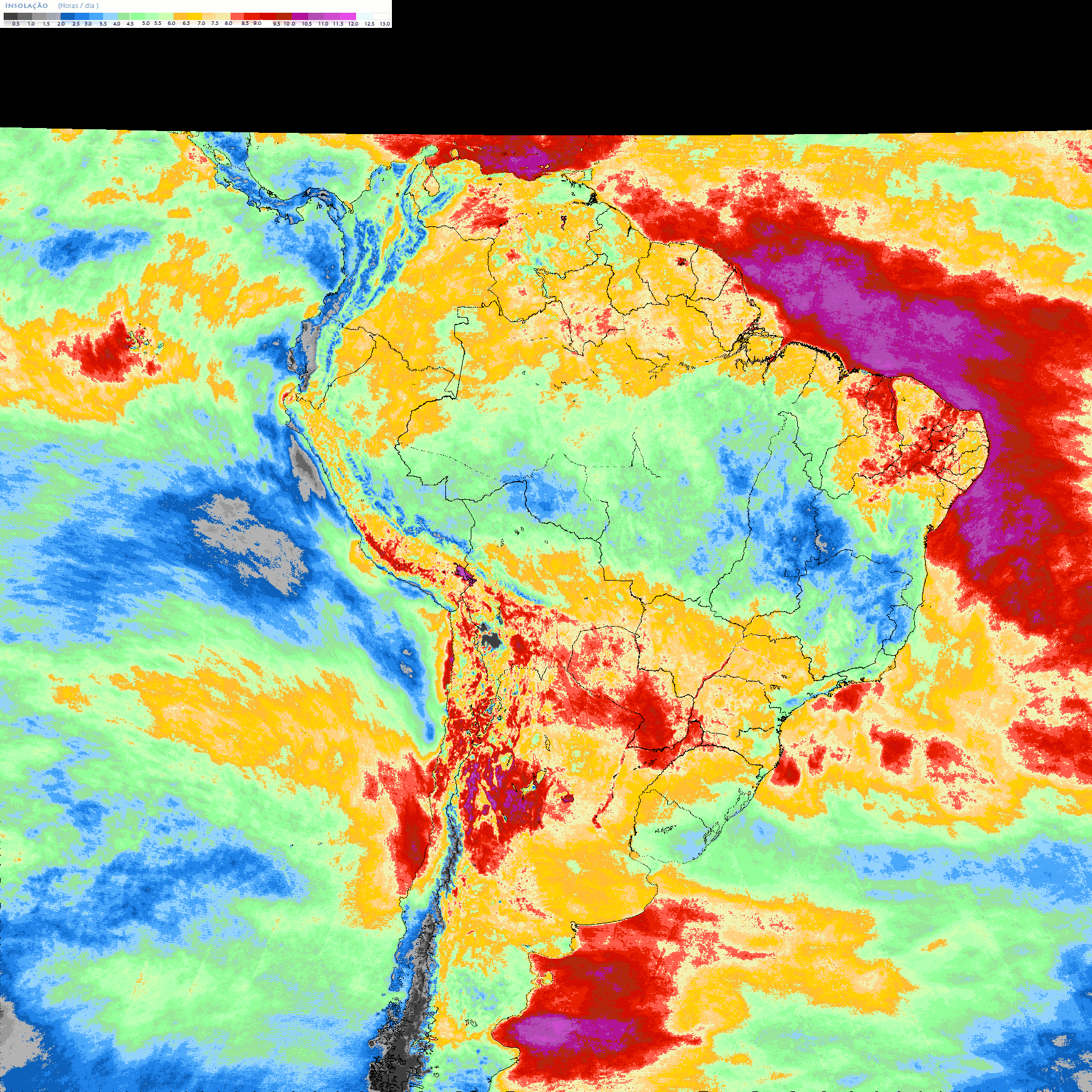The image size is (1092, 1092).
Task: Select the 11.5 legend value
Action: pos(338,24)
